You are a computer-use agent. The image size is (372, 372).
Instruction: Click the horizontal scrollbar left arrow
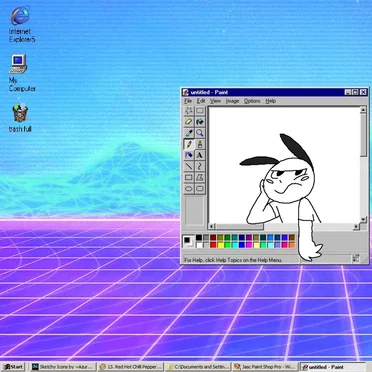(x=212, y=227)
